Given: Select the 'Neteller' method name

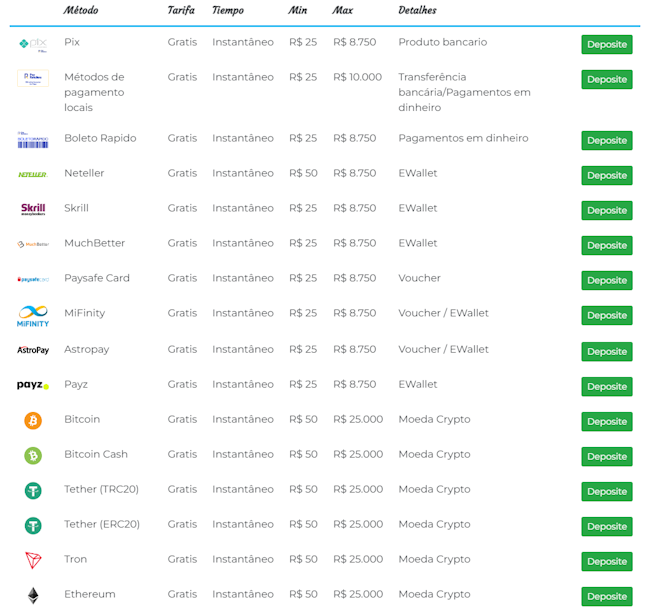Looking at the screenshot, I should 84,173.
